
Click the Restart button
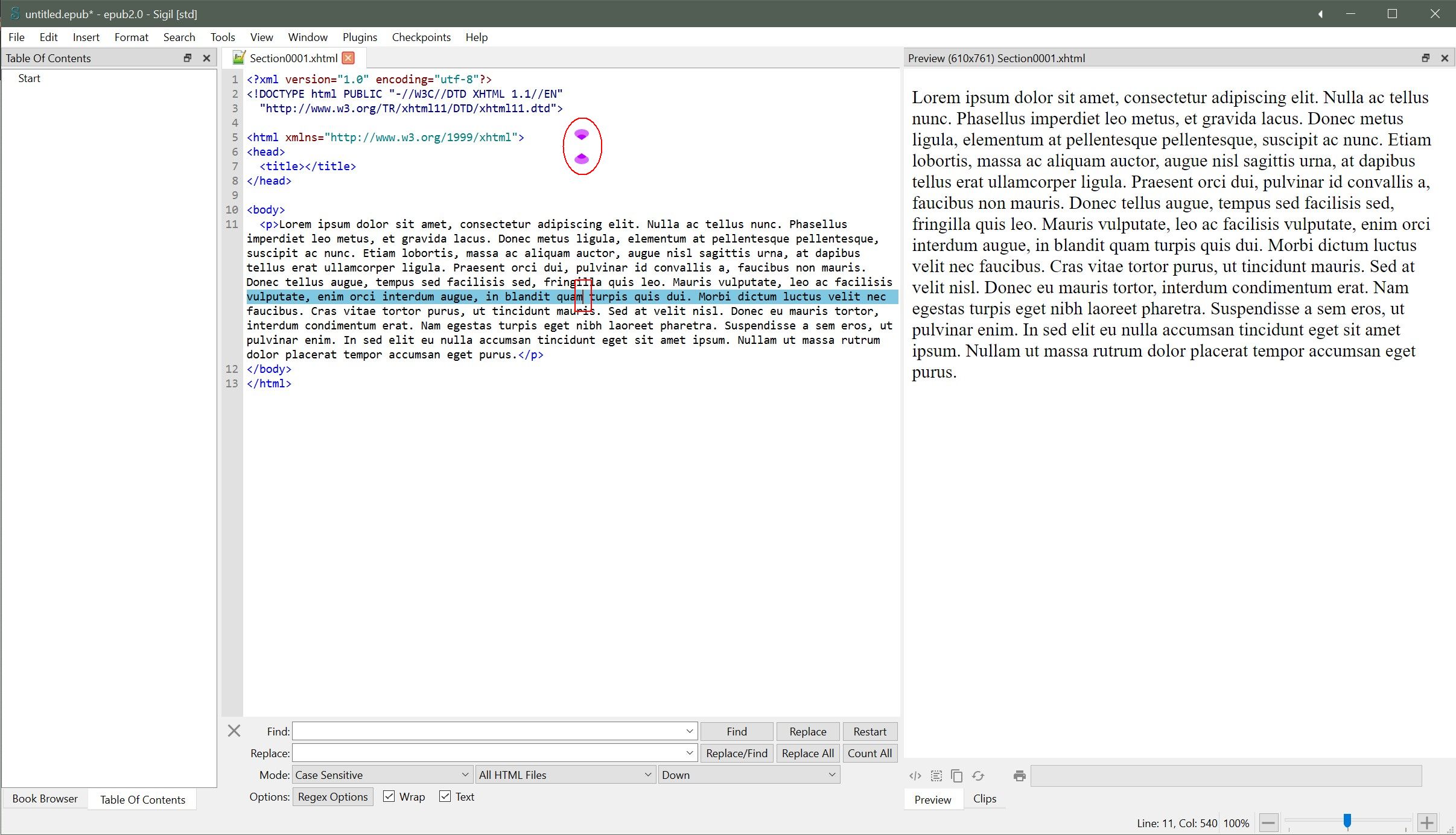click(x=869, y=731)
